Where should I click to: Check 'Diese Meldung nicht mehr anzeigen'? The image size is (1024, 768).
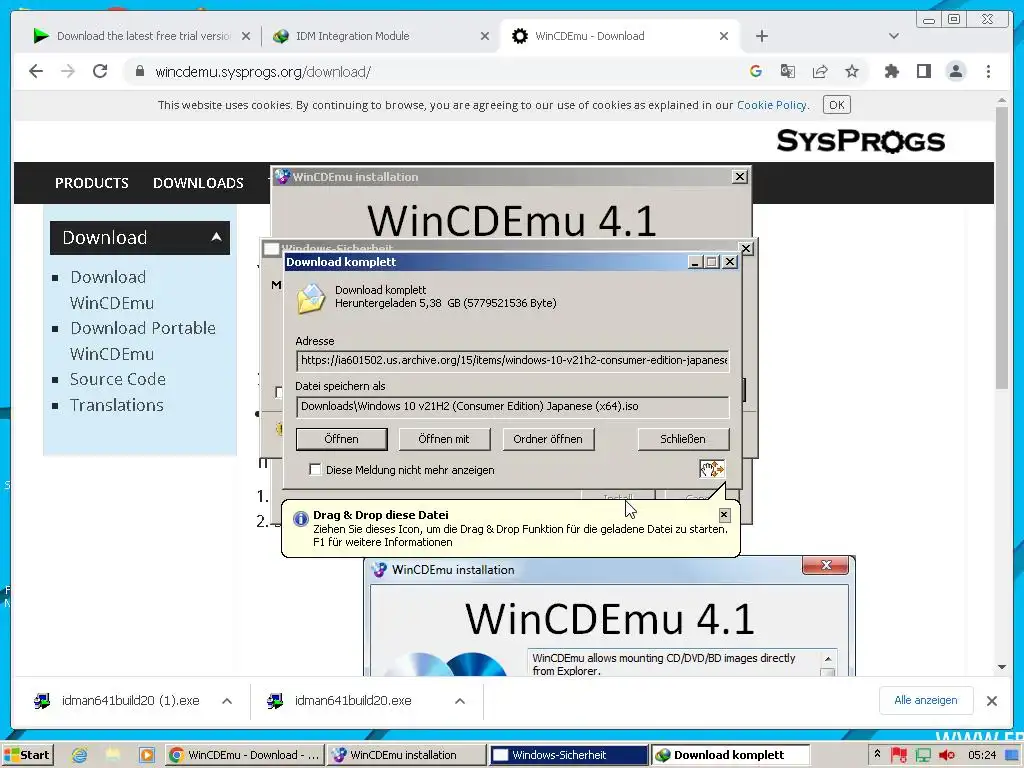(315, 470)
